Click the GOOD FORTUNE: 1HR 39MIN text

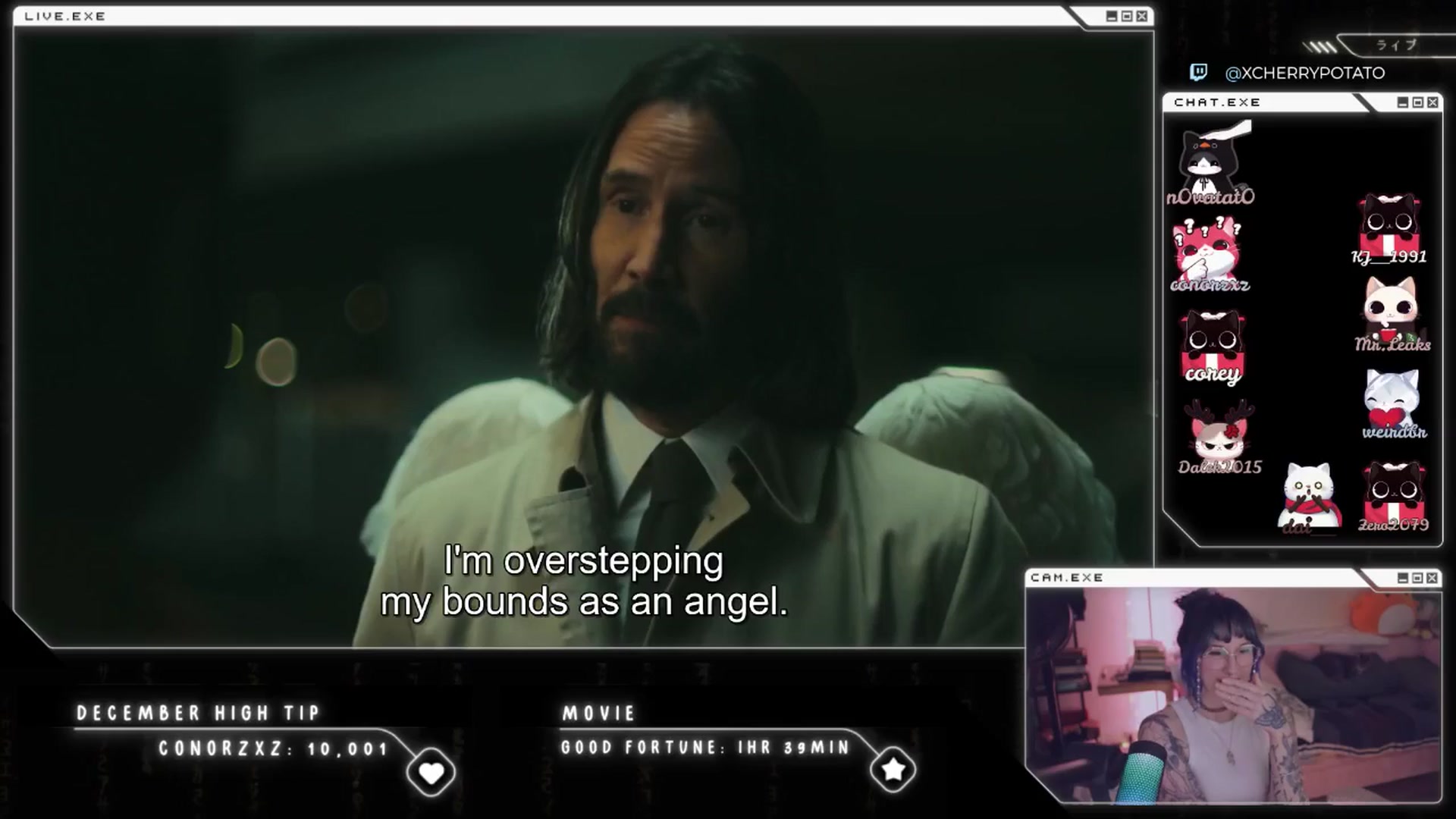[705, 748]
